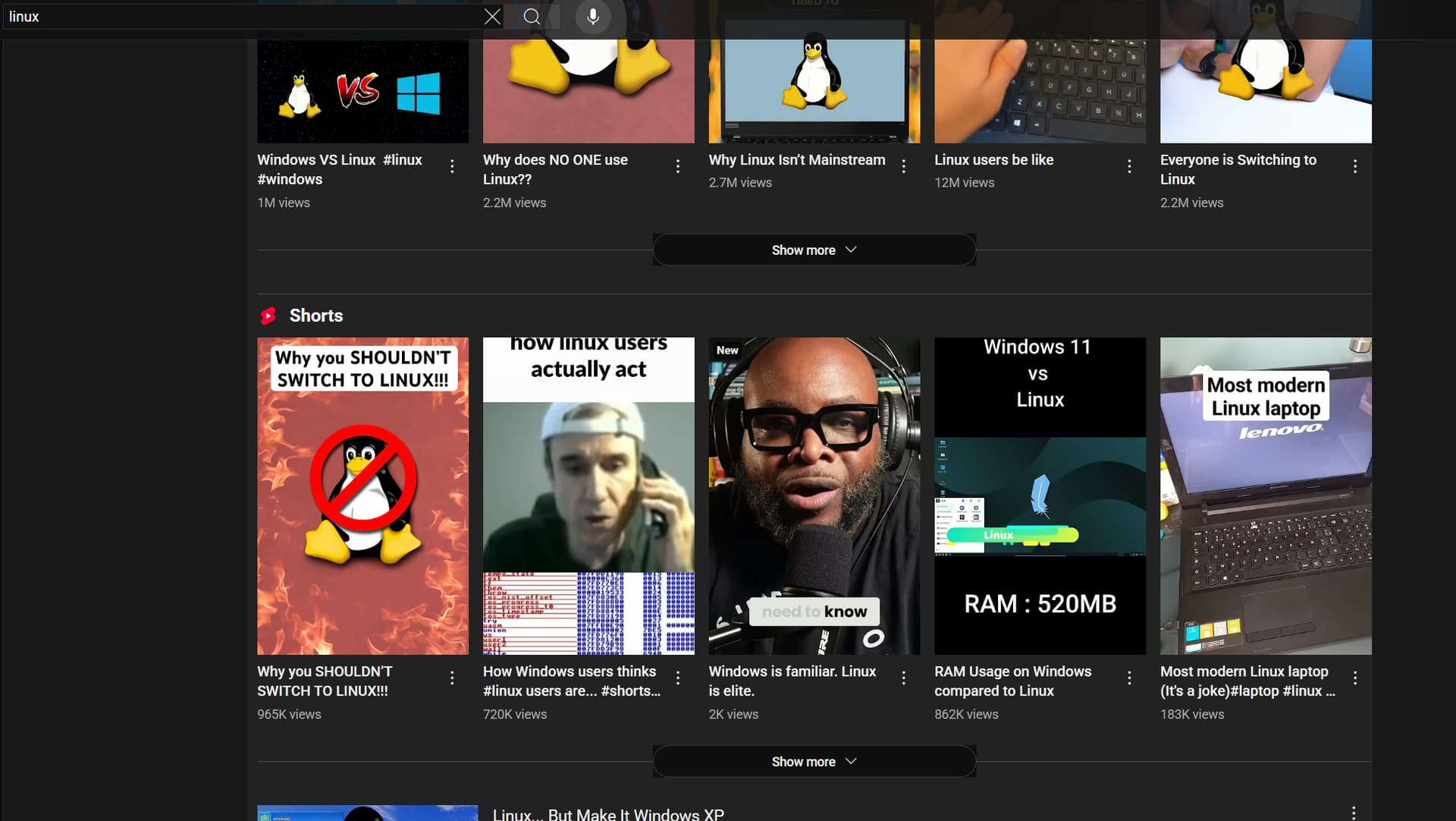This screenshot has width=1456, height=821.
Task: Open options for Why you SHOULDN'T SWITCH short
Action: click(452, 678)
